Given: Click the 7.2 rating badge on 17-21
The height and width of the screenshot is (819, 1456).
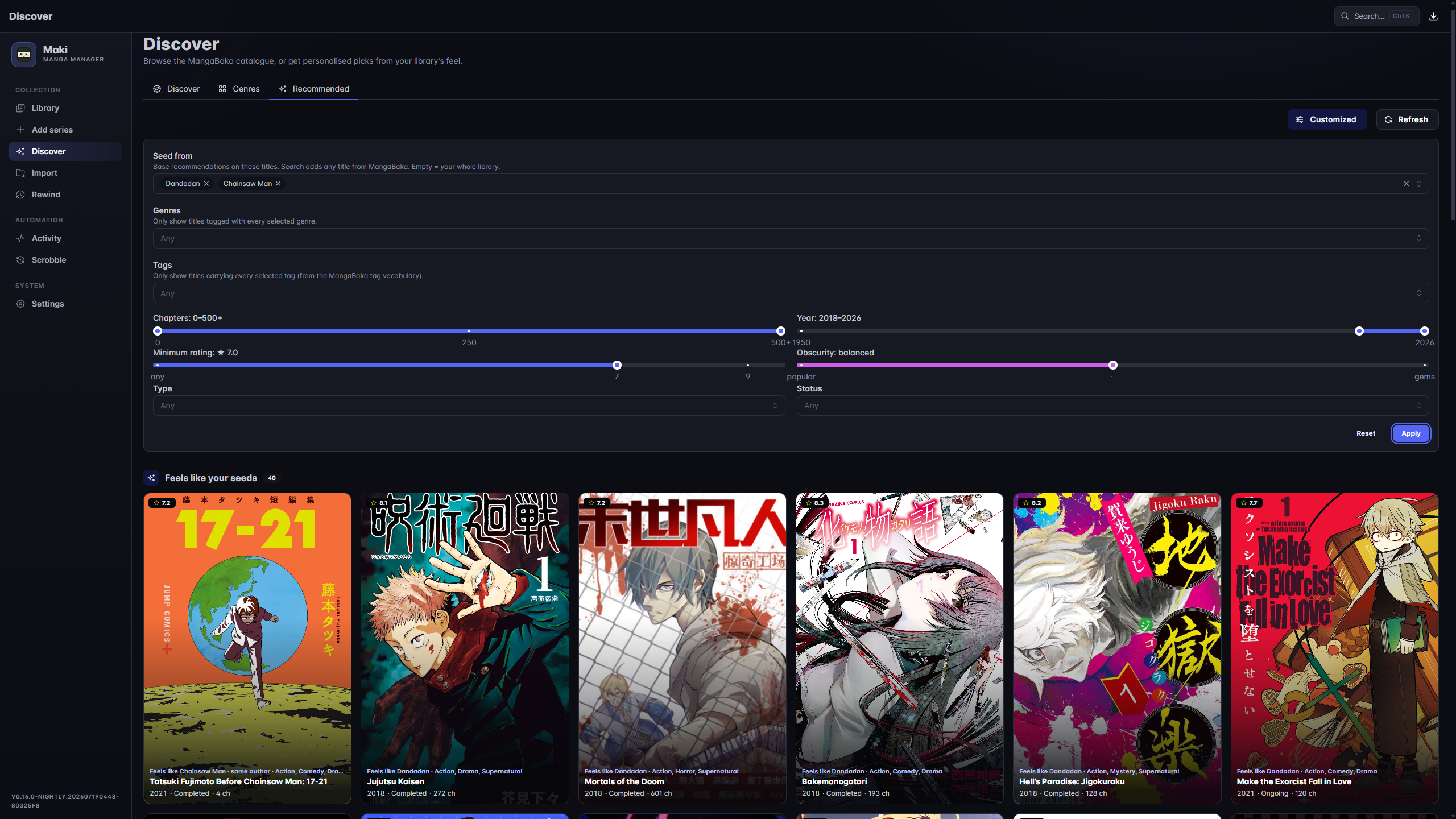Looking at the screenshot, I should coord(162,503).
